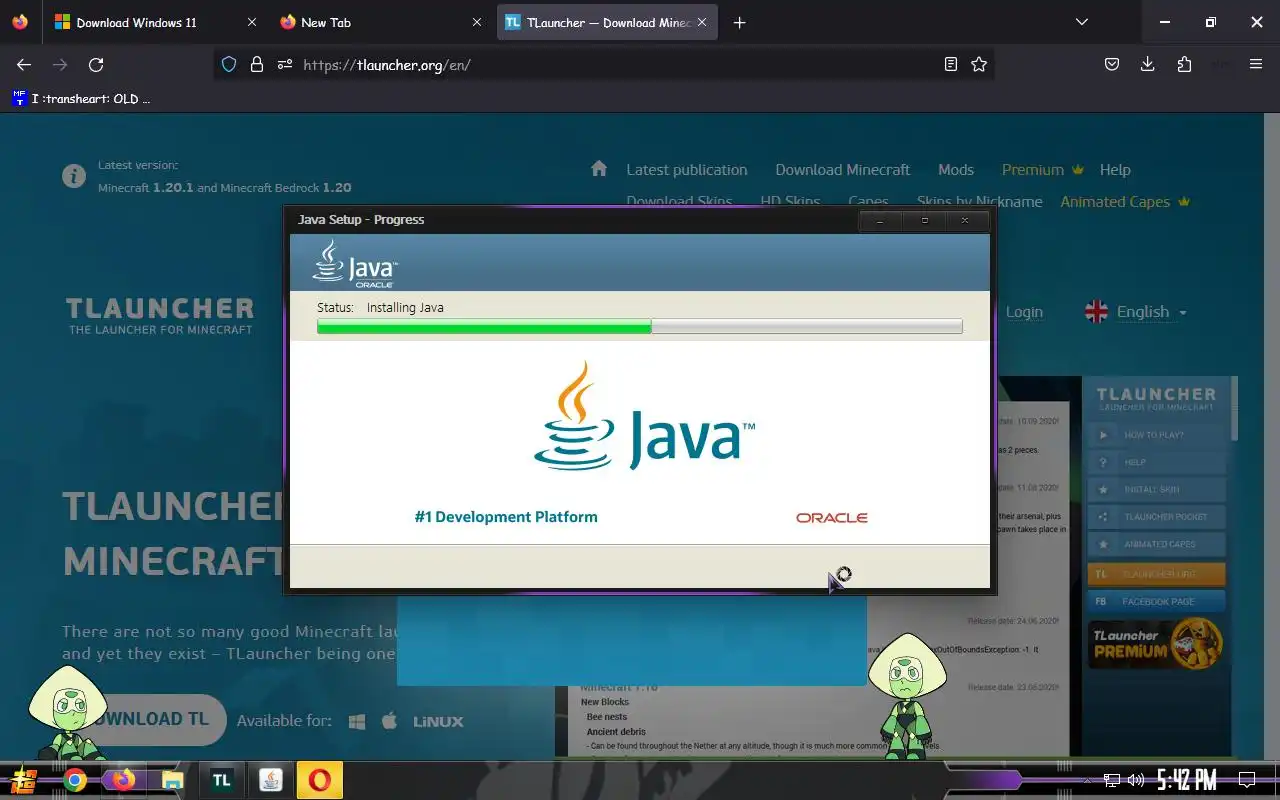Click the Login link
Viewport: 1280px width, 800px height.
pos(1024,312)
